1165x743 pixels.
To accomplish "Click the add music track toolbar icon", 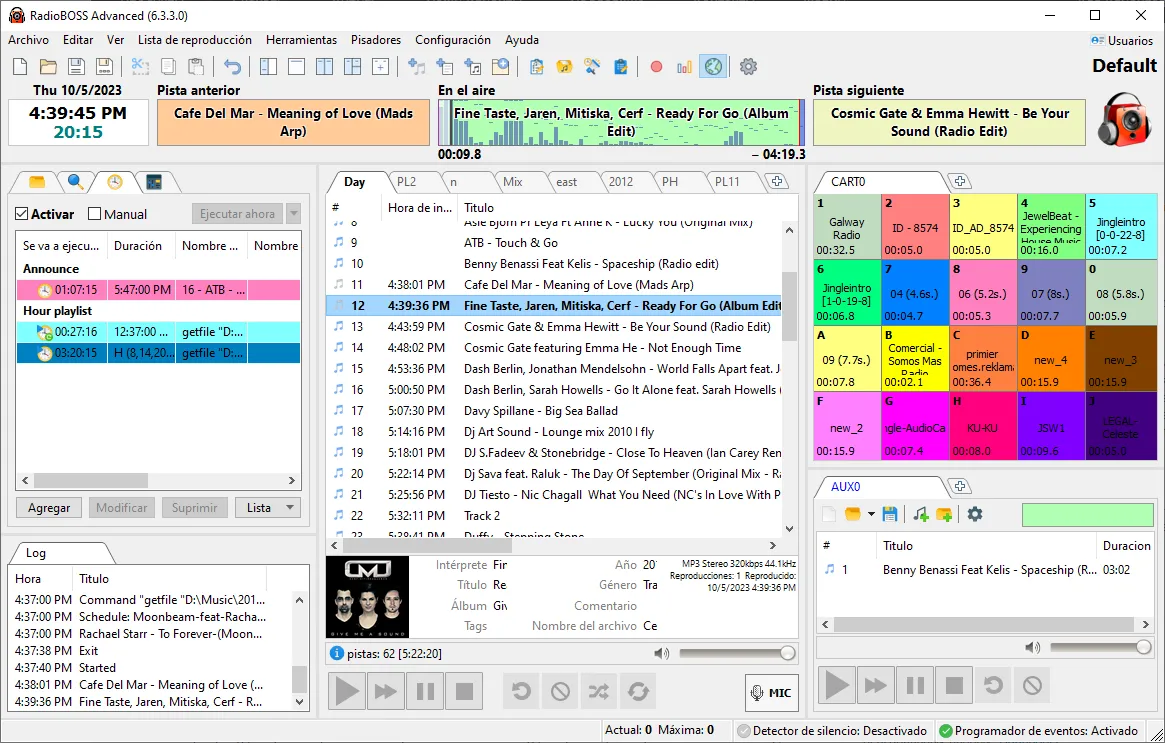I will [x=417, y=67].
